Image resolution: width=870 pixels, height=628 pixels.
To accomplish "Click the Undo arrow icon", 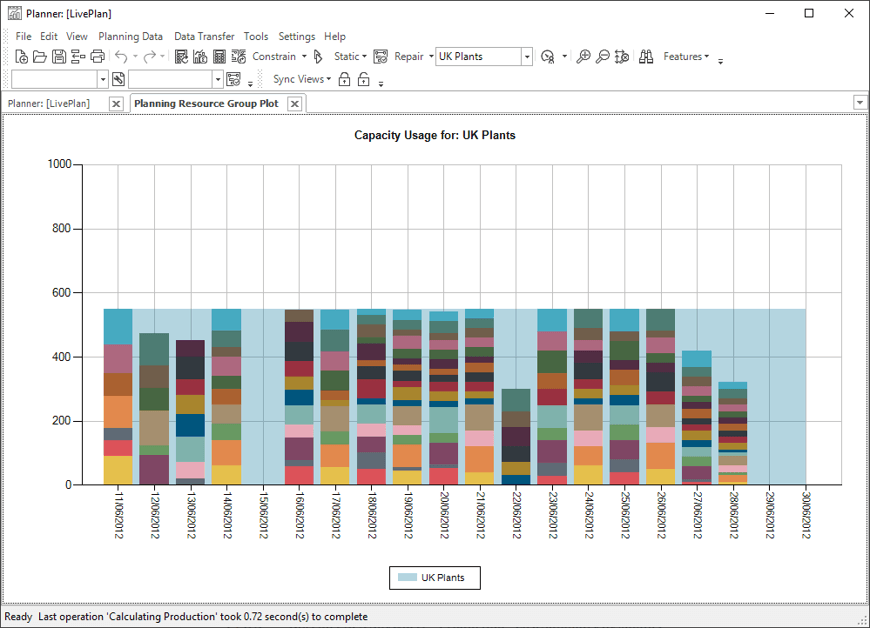I will pyautogui.click(x=121, y=57).
